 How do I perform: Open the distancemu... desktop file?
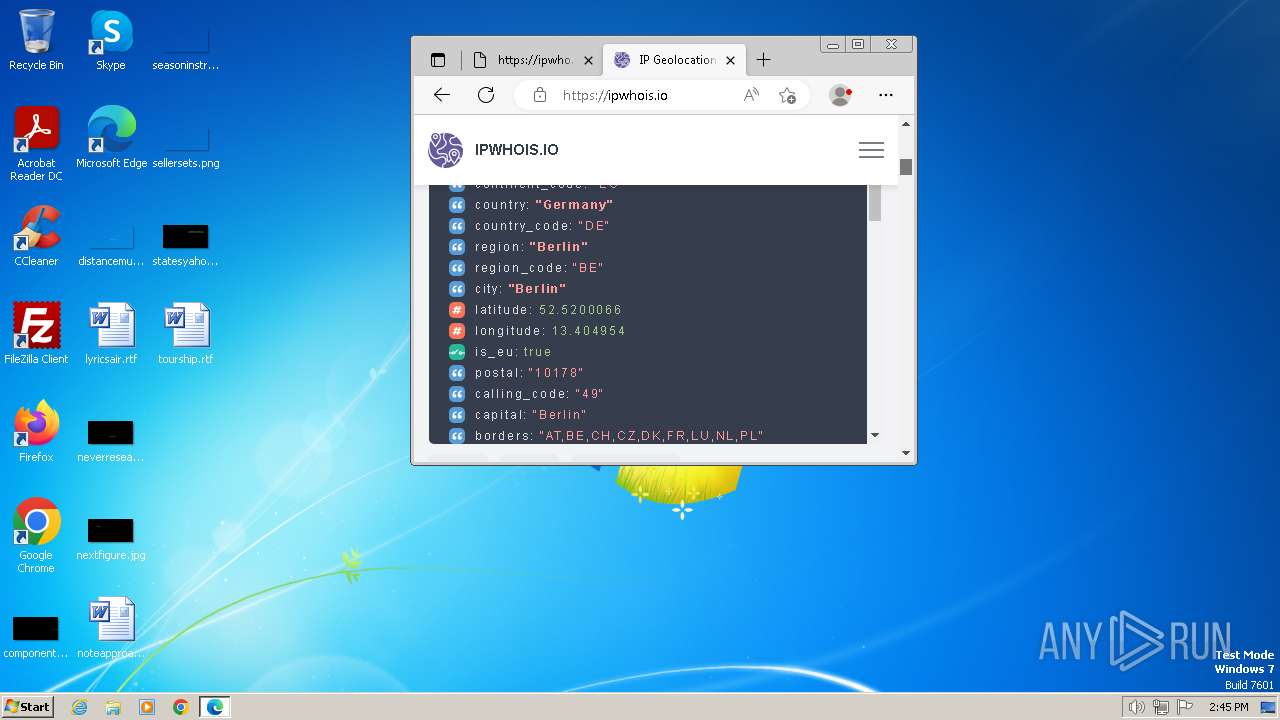[111, 245]
